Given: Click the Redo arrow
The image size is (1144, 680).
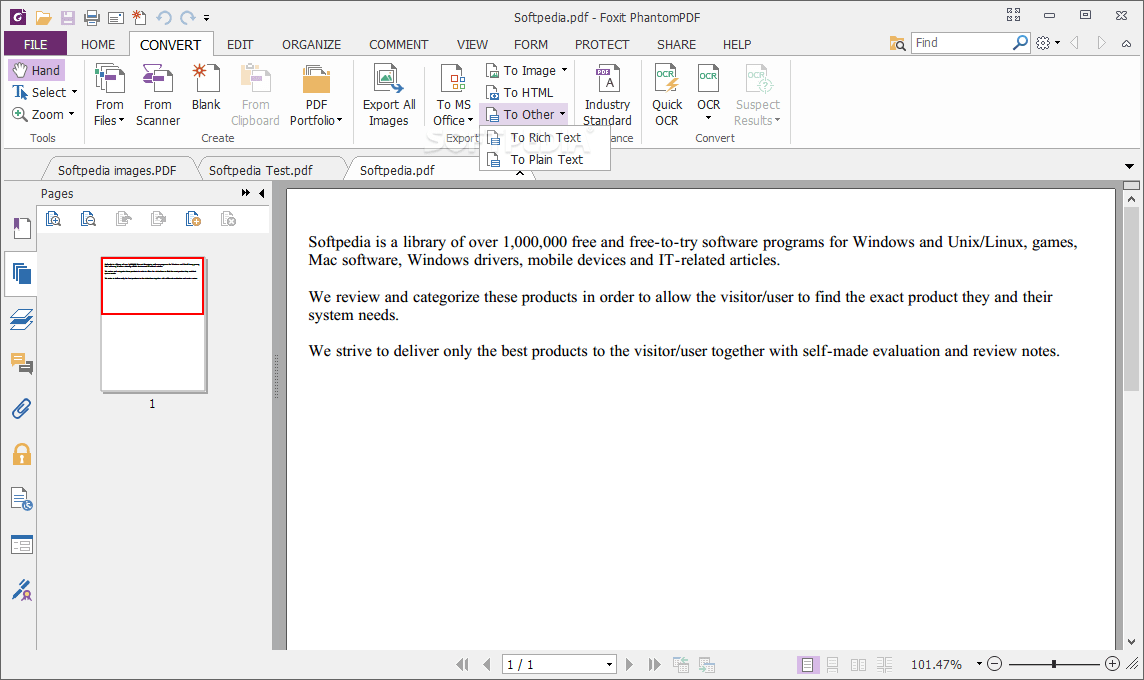Looking at the screenshot, I should coord(188,17).
